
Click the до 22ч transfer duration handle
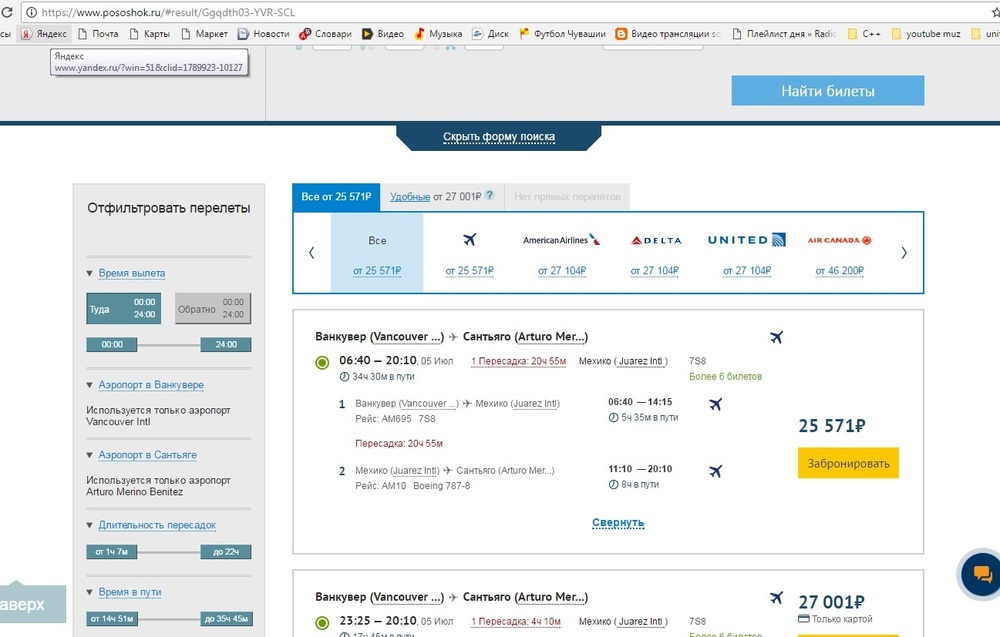click(x=226, y=552)
